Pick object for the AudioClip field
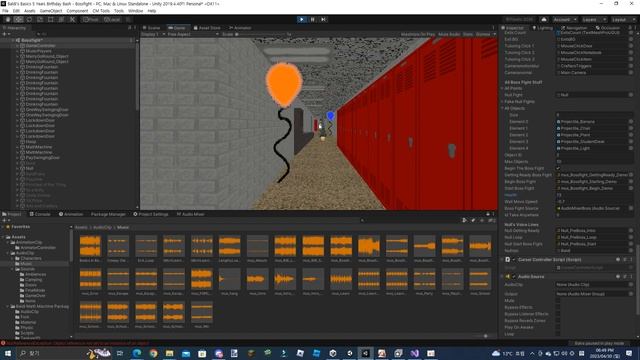The width and height of the screenshot is (640, 360). (631, 284)
